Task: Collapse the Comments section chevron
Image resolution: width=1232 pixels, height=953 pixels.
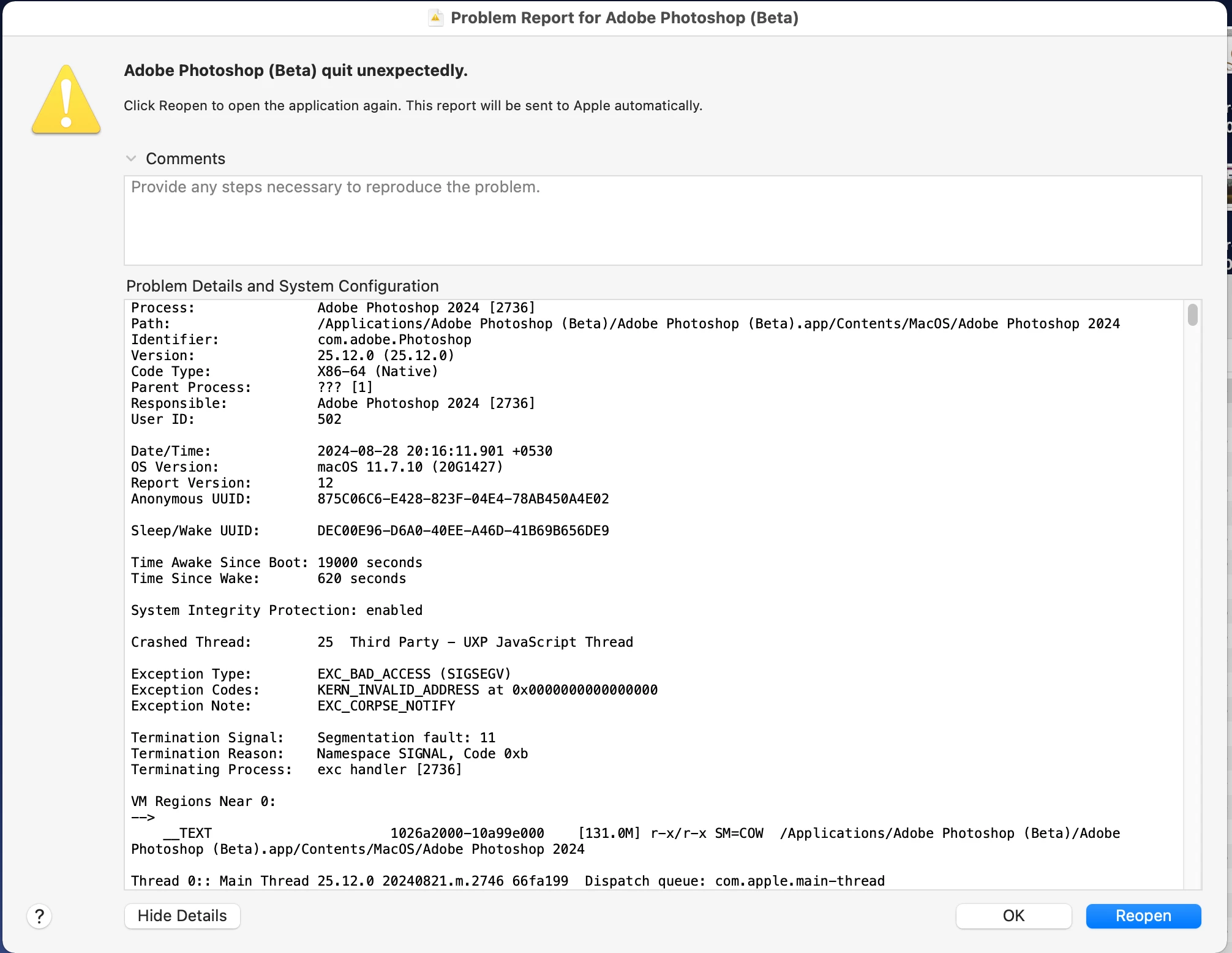Action: pyautogui.click(x=131, y=159)
